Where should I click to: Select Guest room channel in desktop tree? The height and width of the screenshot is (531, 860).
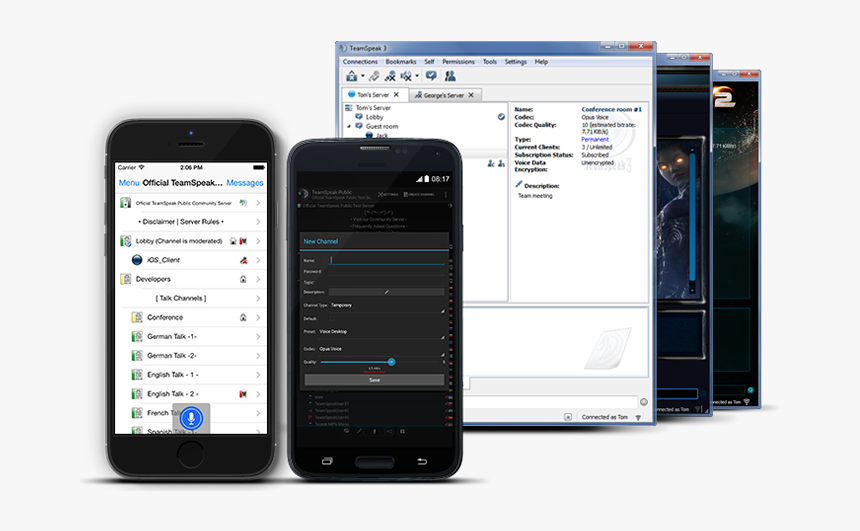382,126
